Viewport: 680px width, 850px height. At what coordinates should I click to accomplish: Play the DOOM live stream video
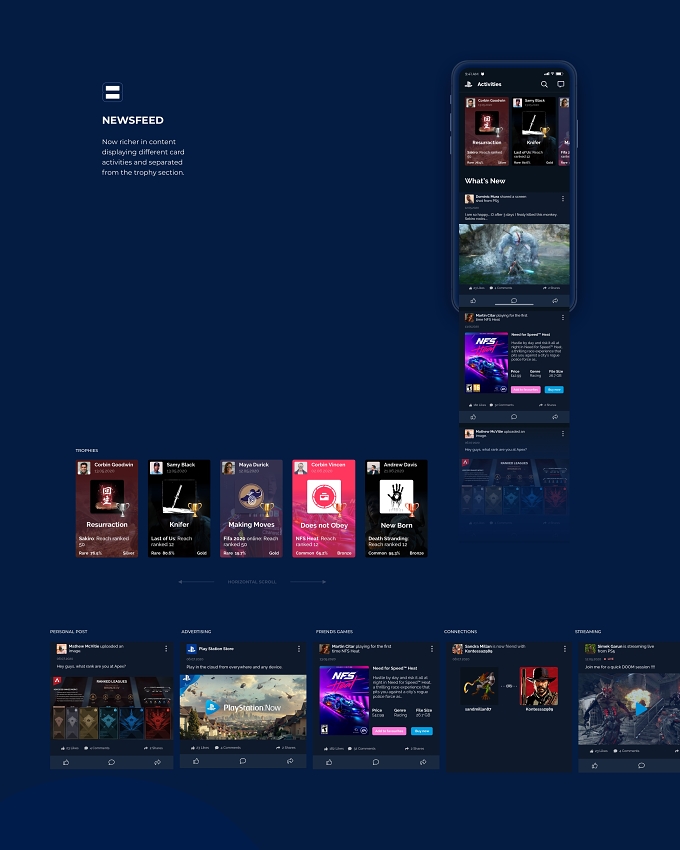tap(641, 709)
